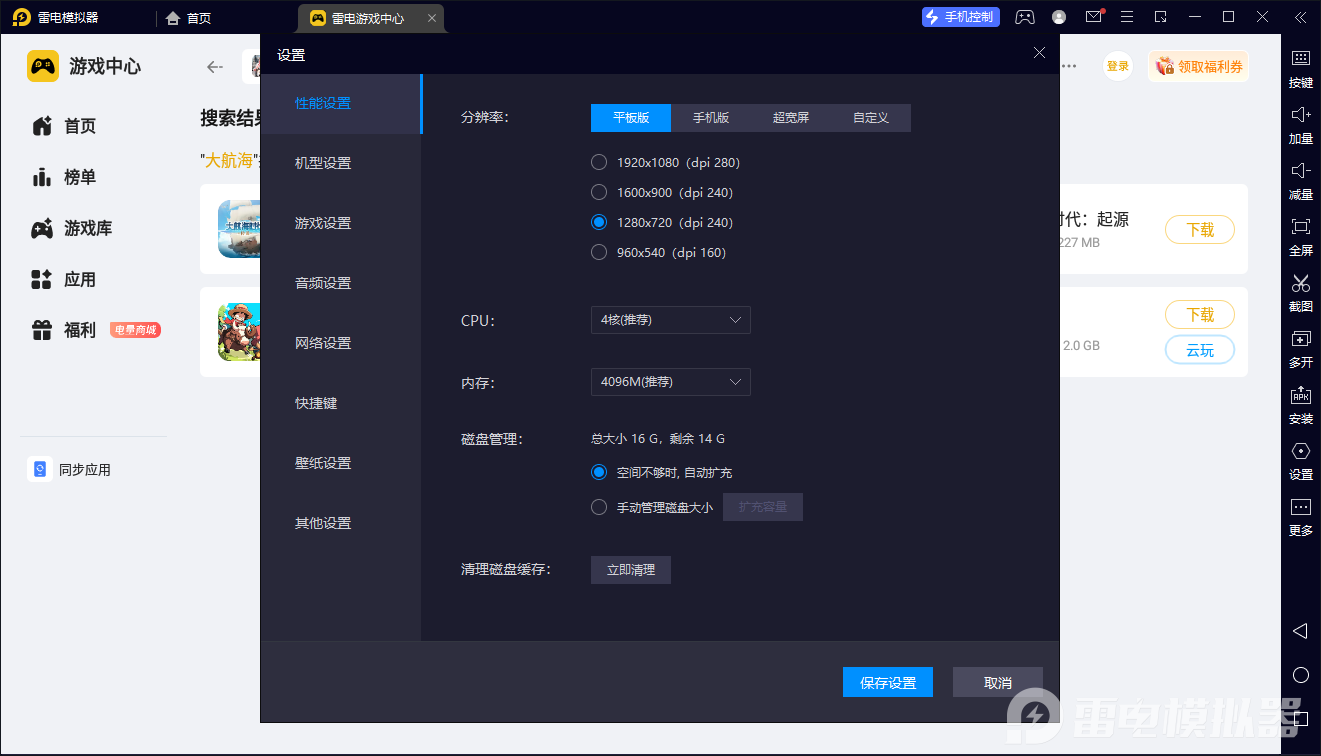Click the 保存设置 button

point(888,682)
